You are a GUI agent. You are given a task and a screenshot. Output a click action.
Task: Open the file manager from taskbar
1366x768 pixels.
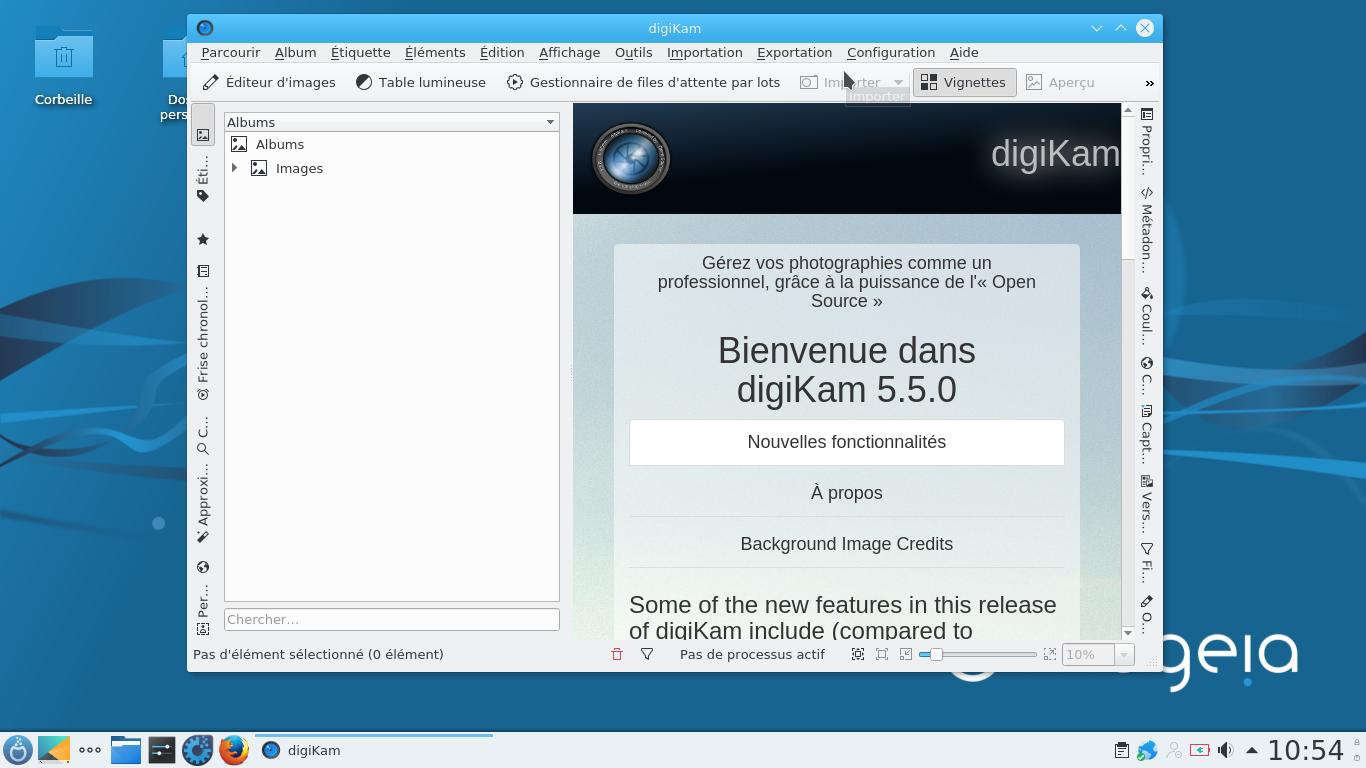click(x=126, y=750)
